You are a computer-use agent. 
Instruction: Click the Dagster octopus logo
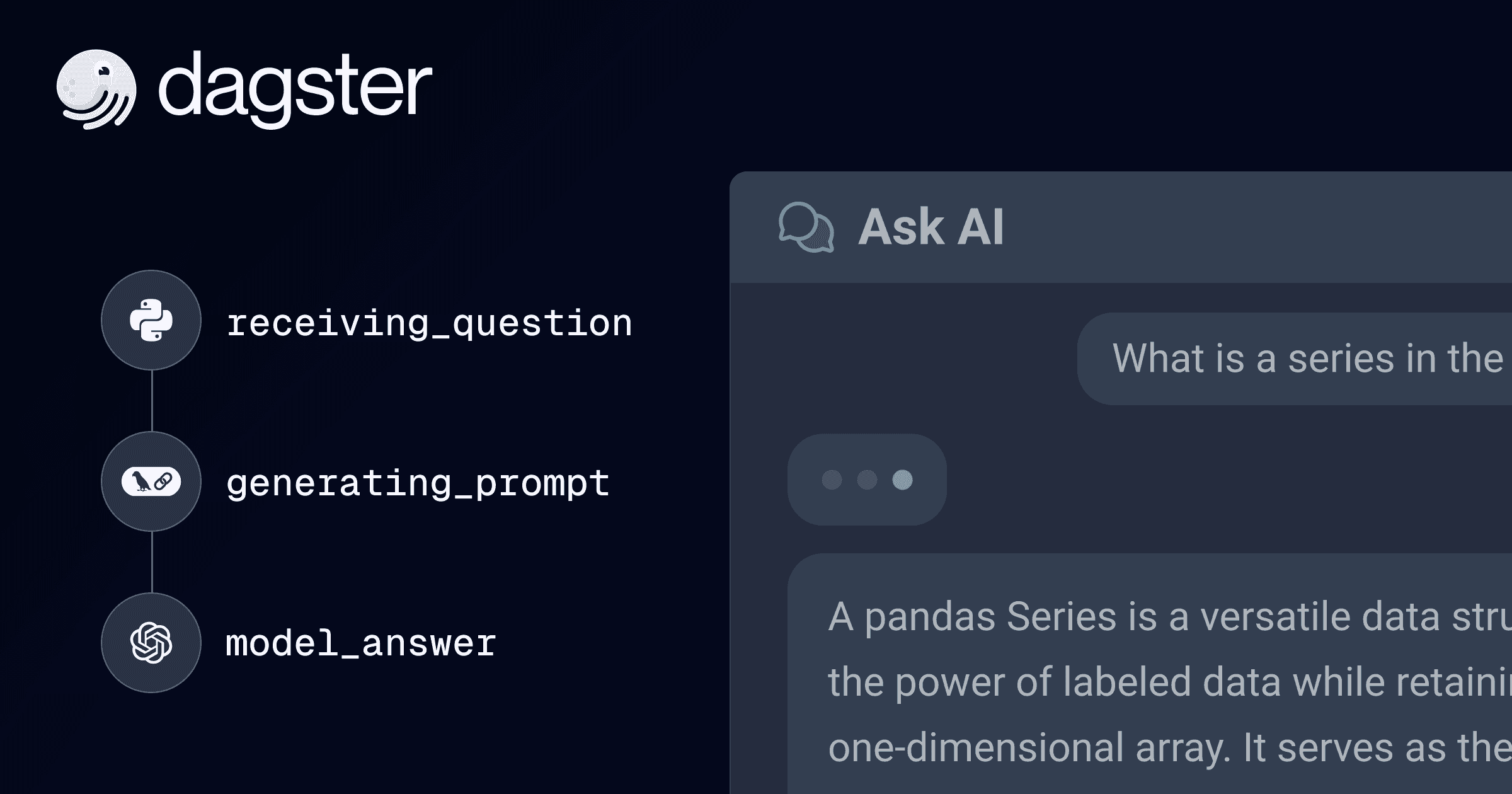point(96,89)
